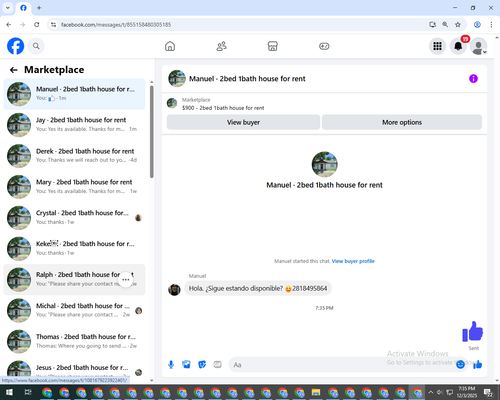Click the conversation list scrollbar
Viewport: 500px width, 400px height.
pos(152,132)
